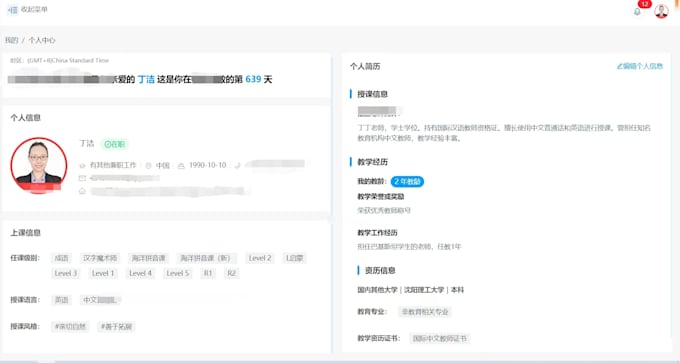Screen dimensions: 680x363
Task: Click the 中文 teaching language tag
Action: 100,300
